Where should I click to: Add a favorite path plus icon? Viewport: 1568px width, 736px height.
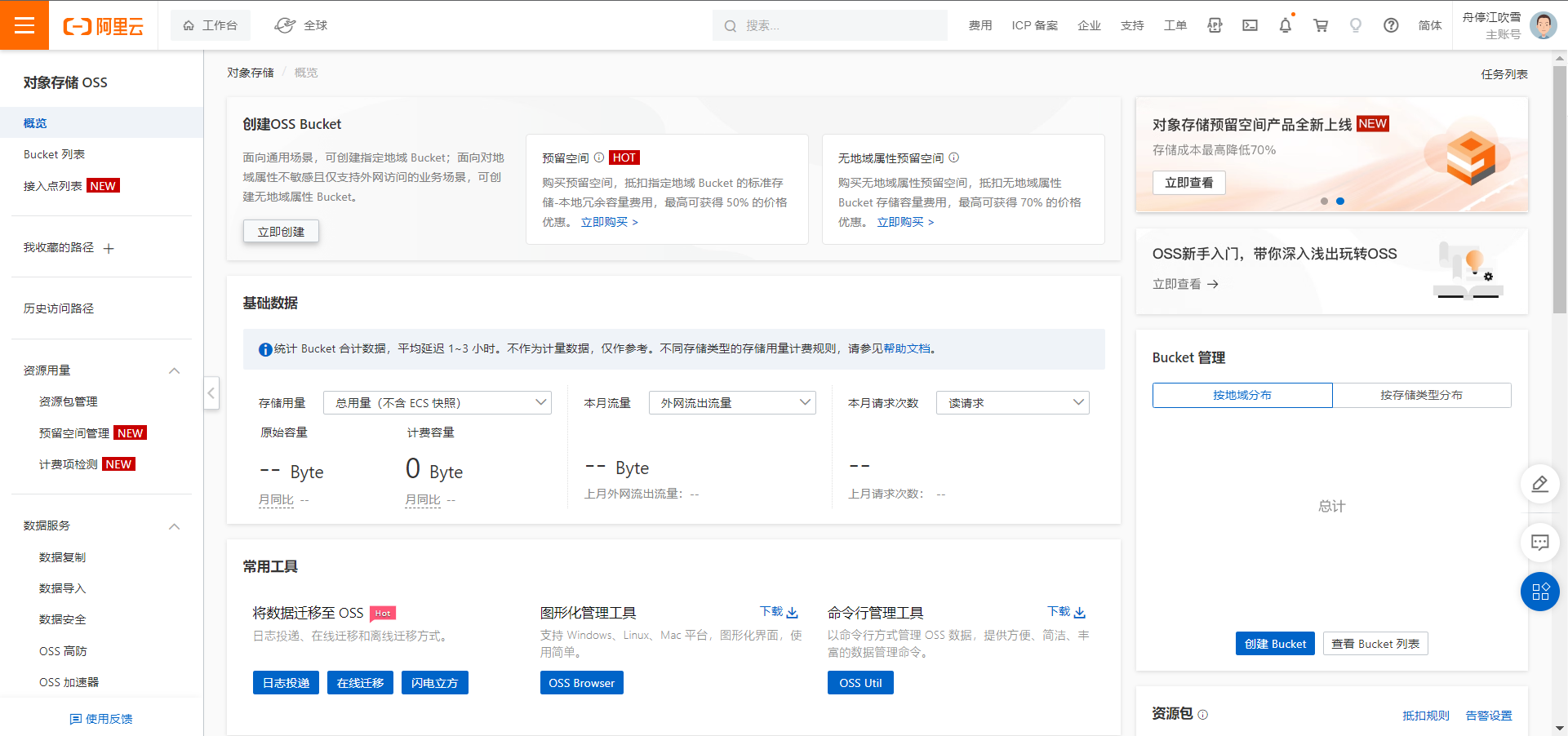[109, 248]
